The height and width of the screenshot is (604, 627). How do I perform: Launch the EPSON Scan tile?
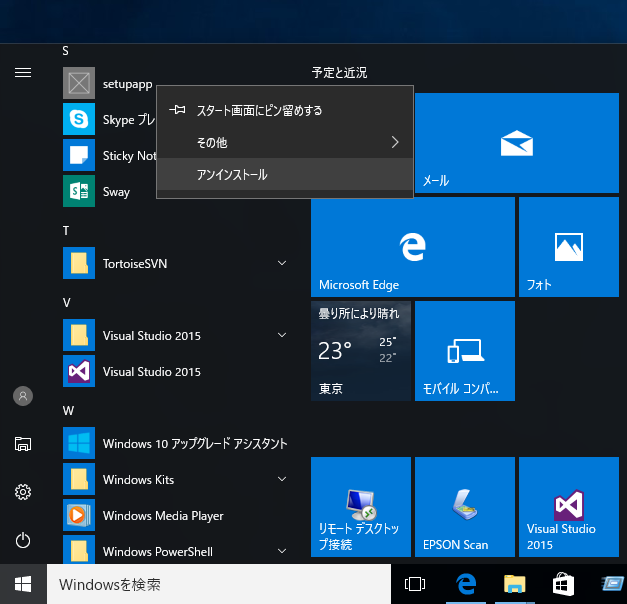click(x=465, y=507)
